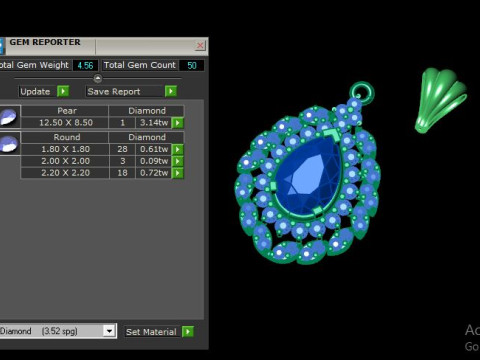Click the count cell showing 18
This screenshot has width=480, height=360.
[x=122, y=173]
